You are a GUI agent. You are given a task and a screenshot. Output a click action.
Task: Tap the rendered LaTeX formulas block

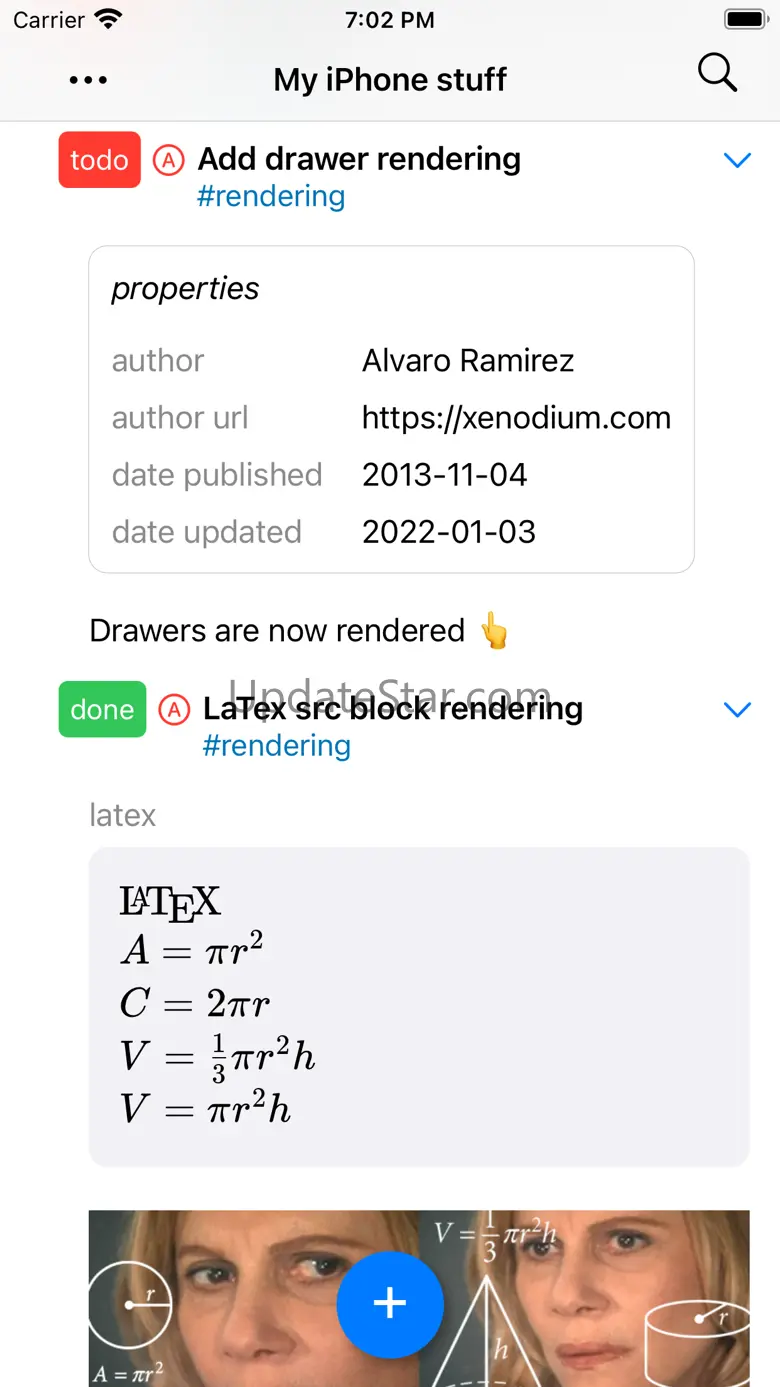pos(418,1006)
